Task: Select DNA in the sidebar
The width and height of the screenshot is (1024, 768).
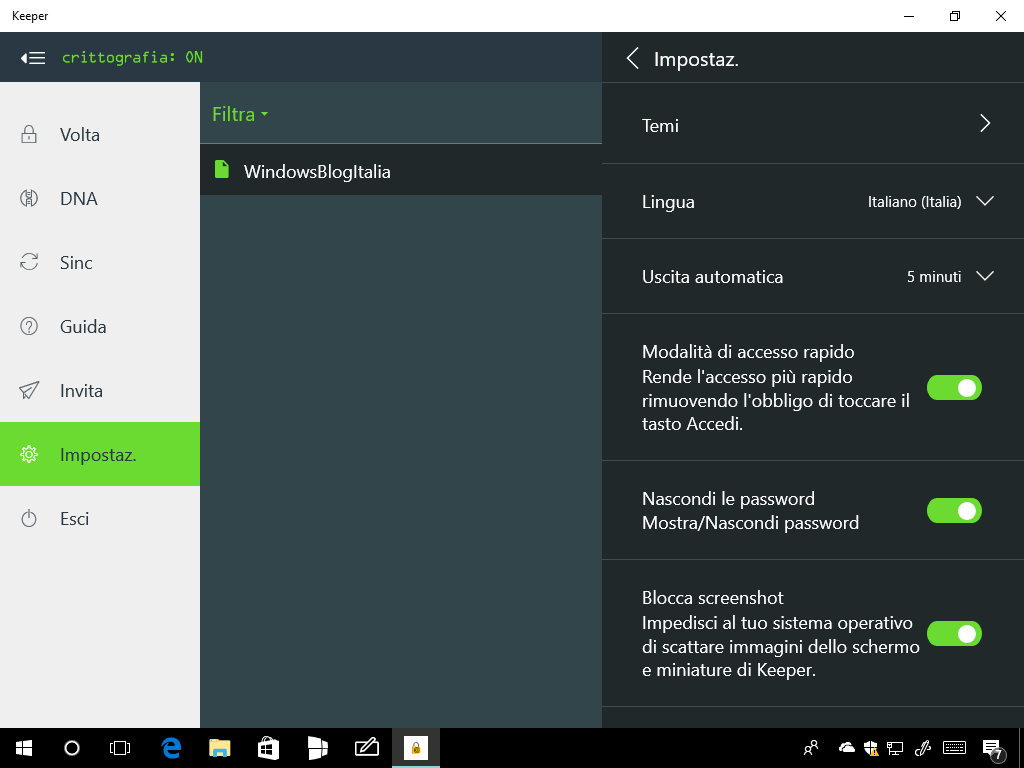Action: 100,199
